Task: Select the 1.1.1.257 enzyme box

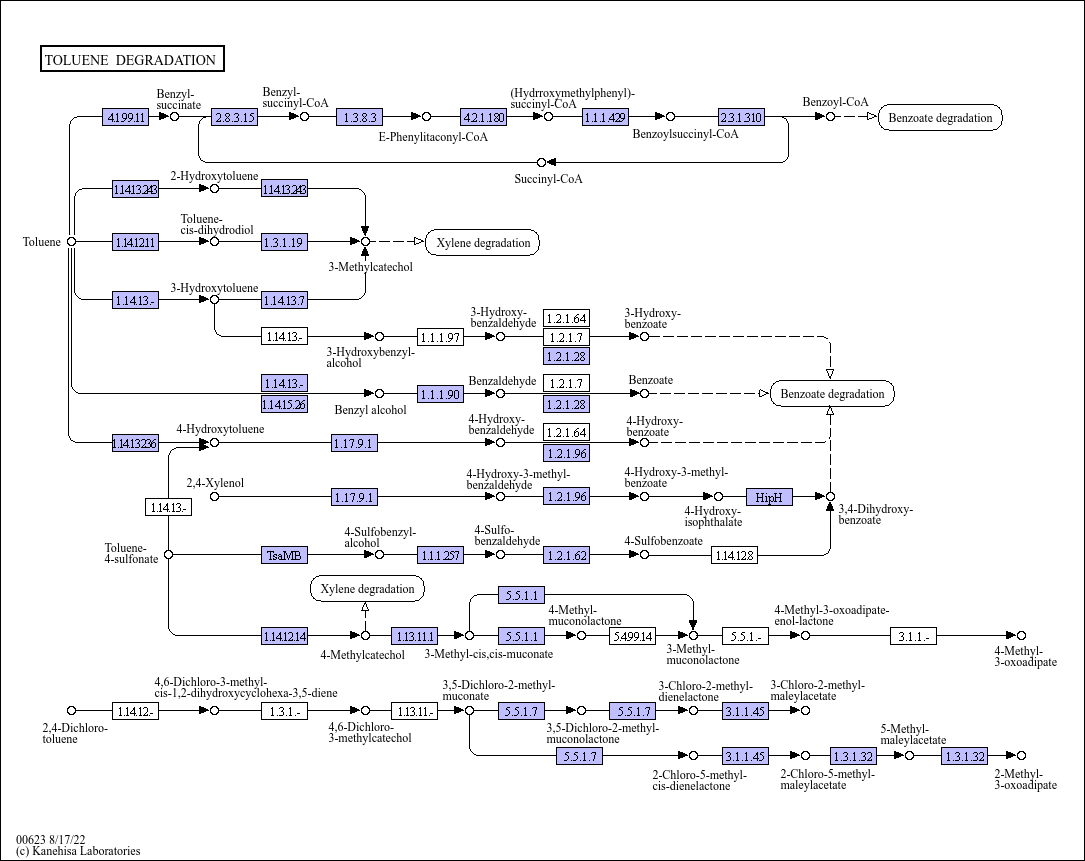Action: (440, 555)
